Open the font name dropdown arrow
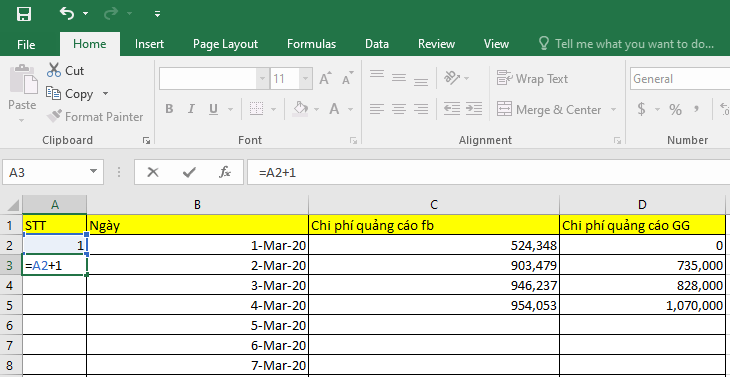The image size is (730, 377). pos(263,79)
